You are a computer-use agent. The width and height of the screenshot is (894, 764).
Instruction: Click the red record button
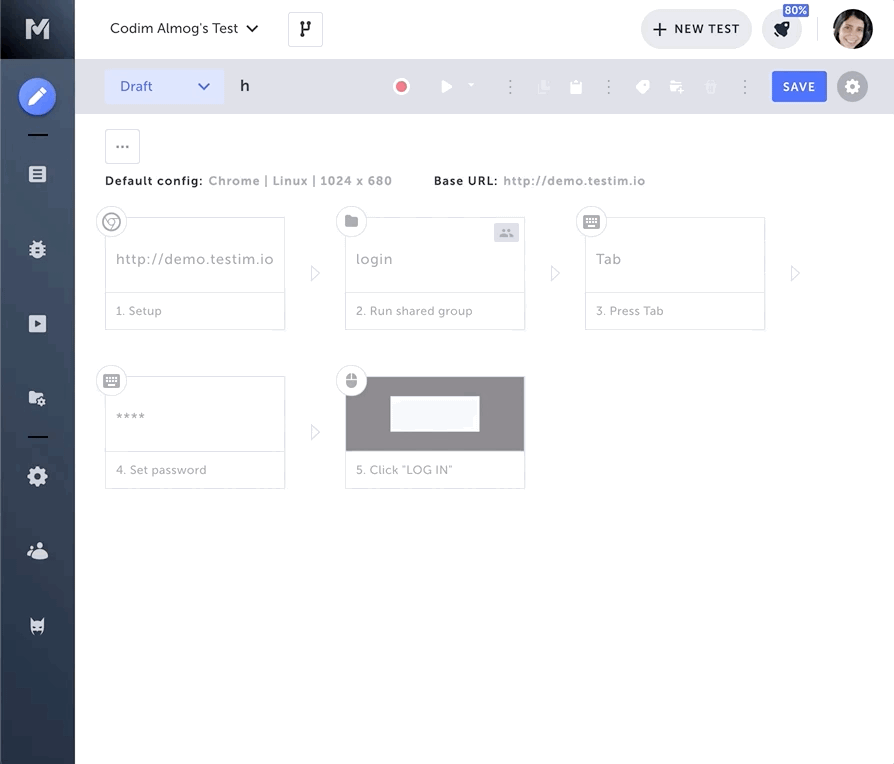click(401, 87)
